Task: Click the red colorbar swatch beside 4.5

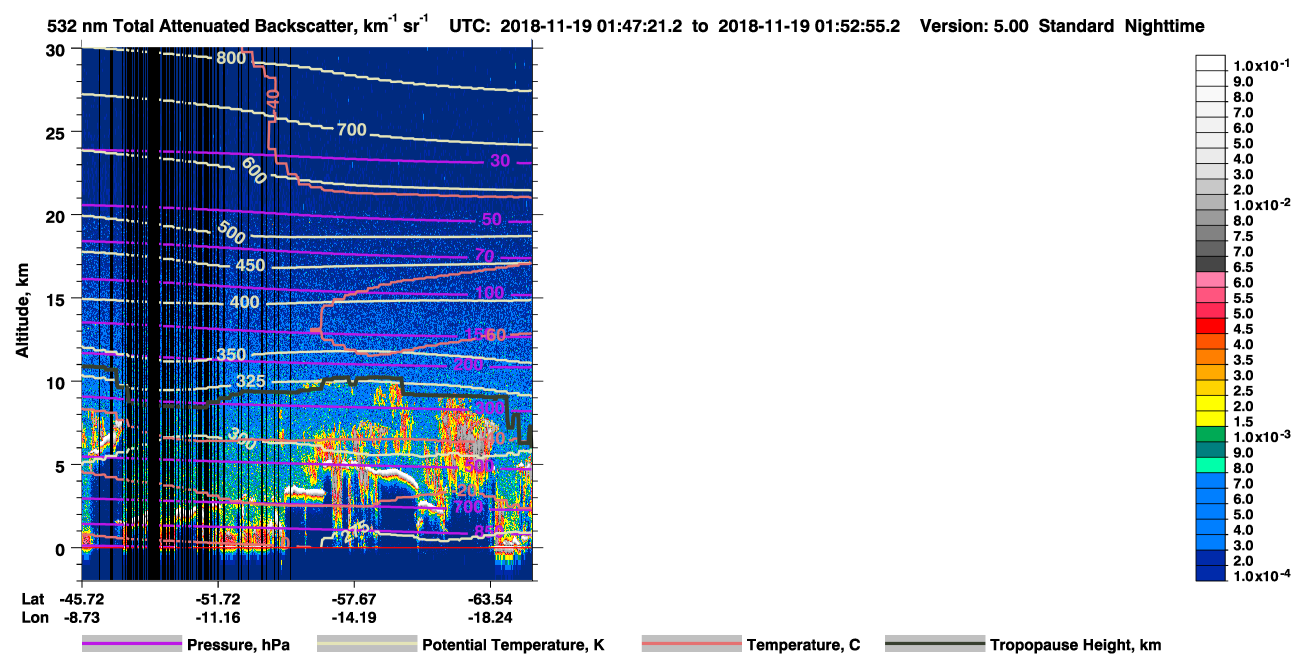Action: pyautogui.click(x=1210, y=326)
